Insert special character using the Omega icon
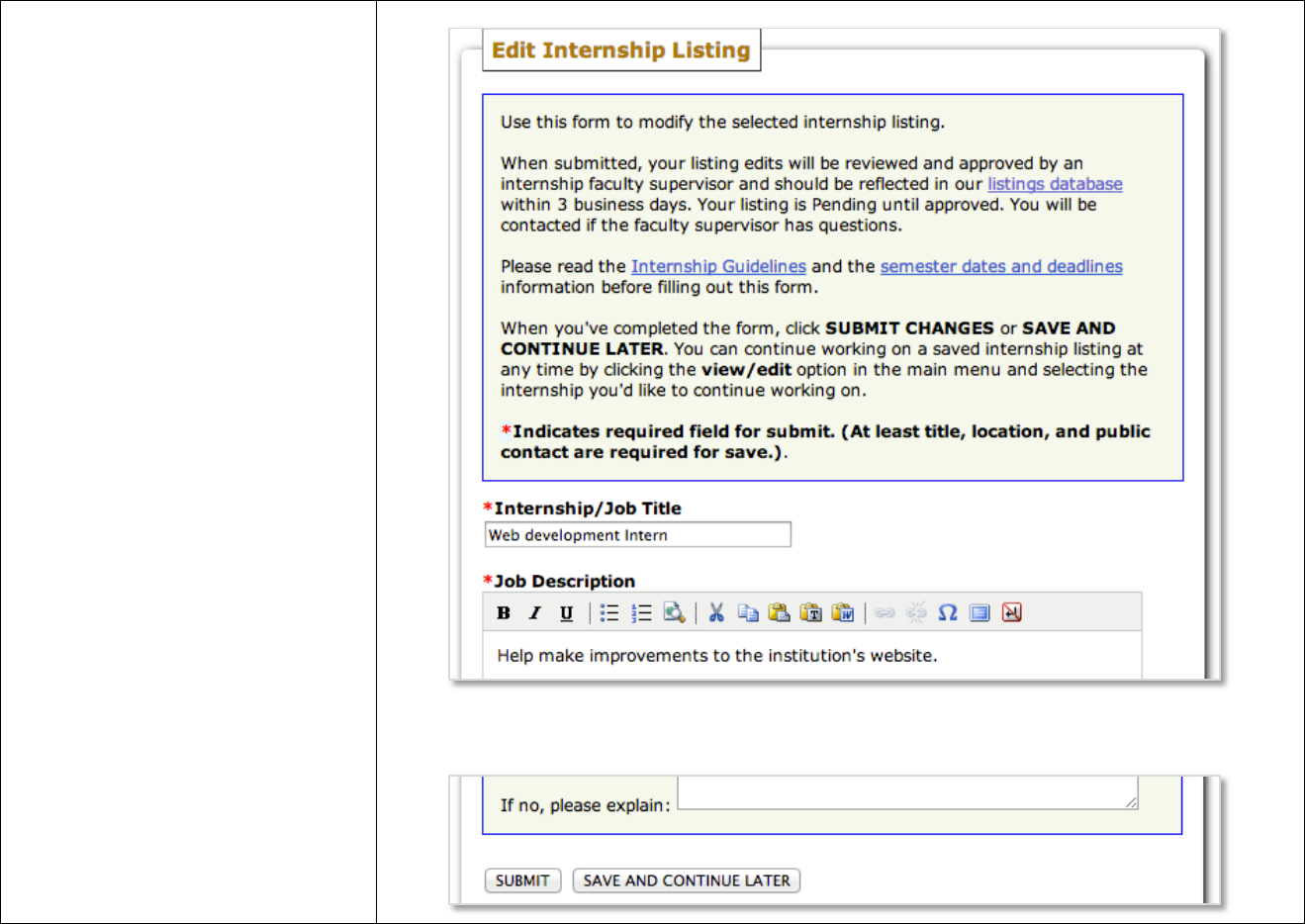Image resolution: width=1305 pixels, height=924 pixels. (x=948, y=613)
